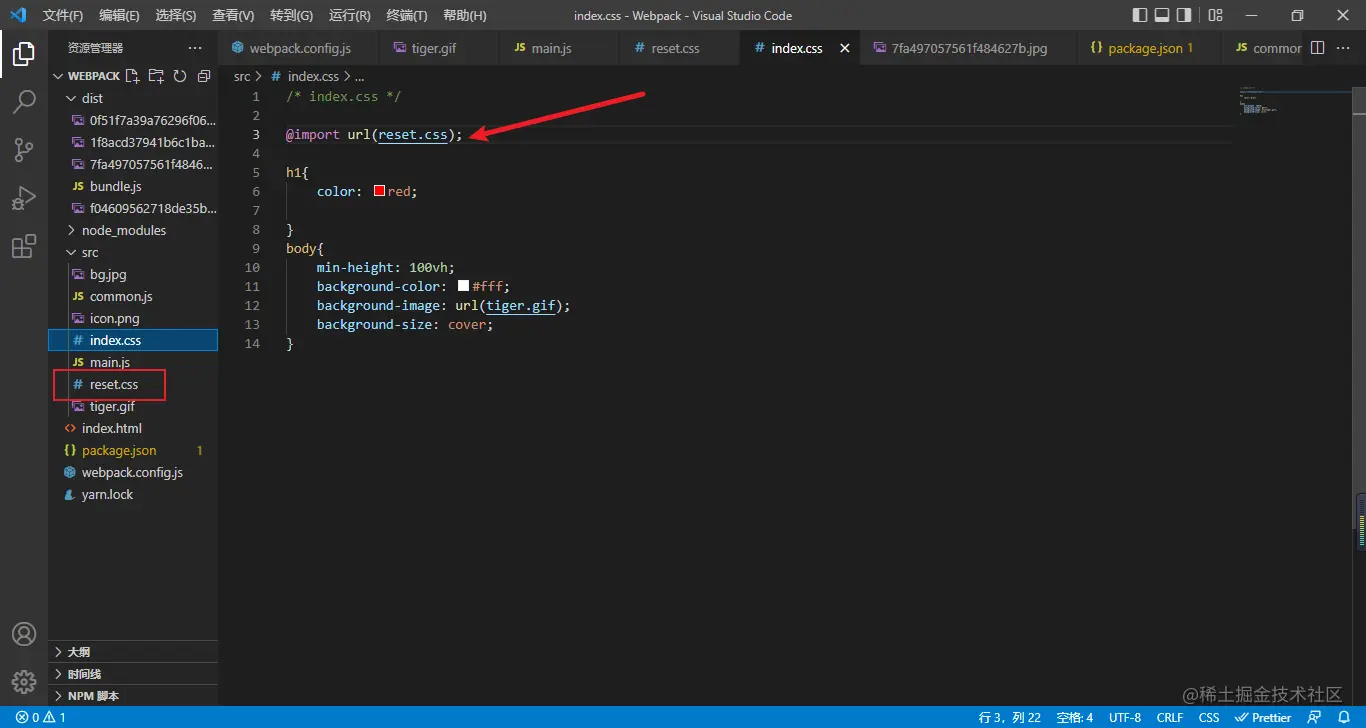Open explorer panel more actions ellipsis
This screenshot has width=1366, height=728.
(x=195, y=48)
